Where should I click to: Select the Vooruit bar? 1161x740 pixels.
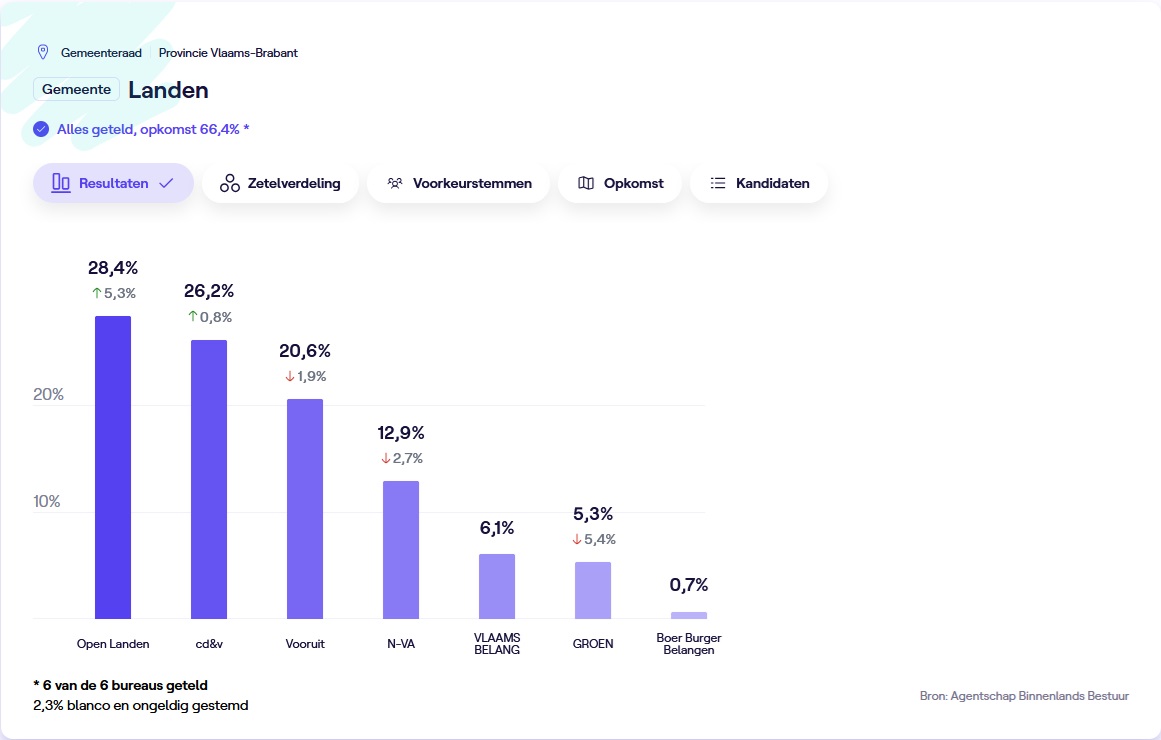point(305,509)
